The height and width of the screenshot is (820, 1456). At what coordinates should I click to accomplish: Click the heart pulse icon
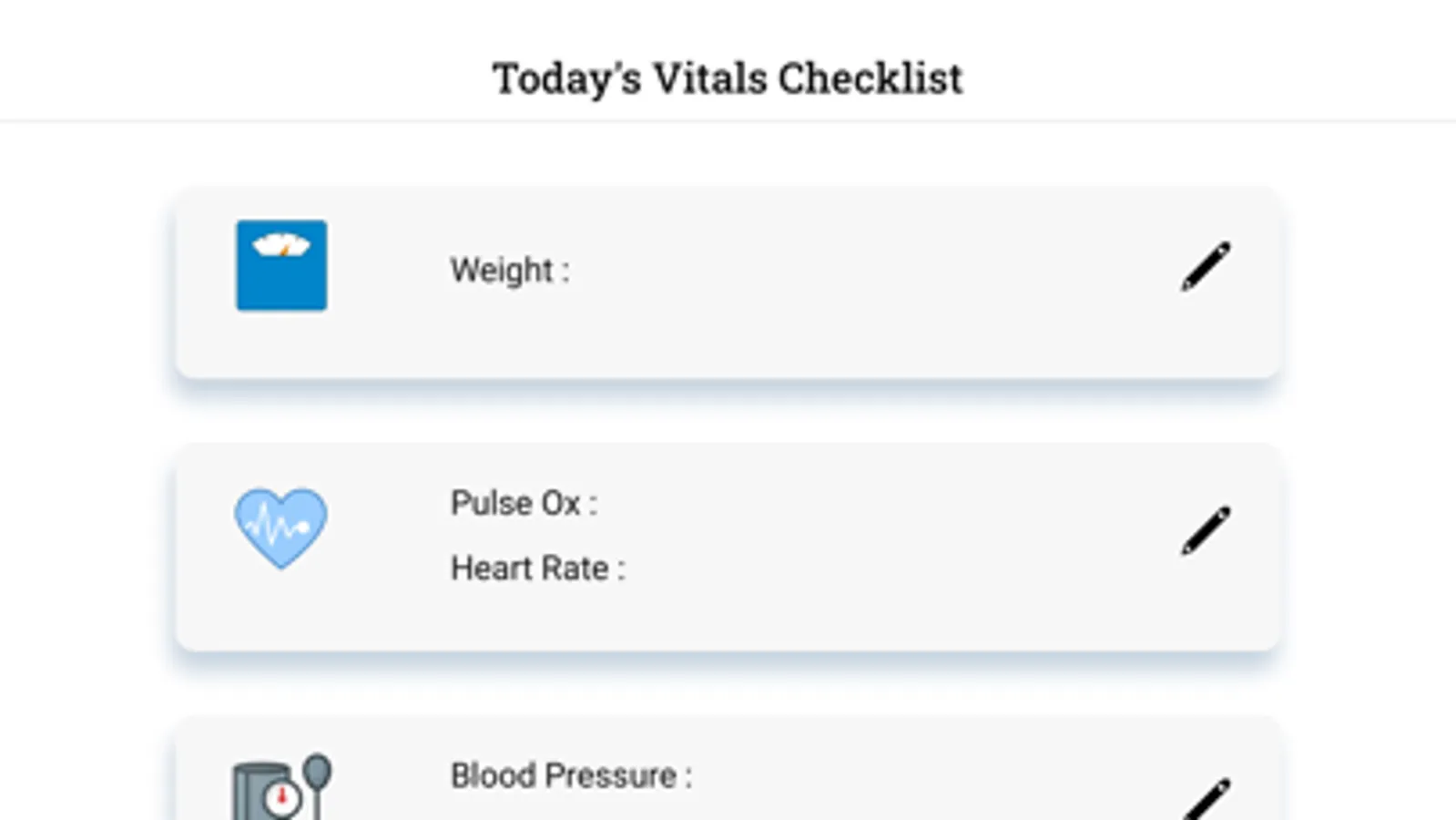point(280,528)
